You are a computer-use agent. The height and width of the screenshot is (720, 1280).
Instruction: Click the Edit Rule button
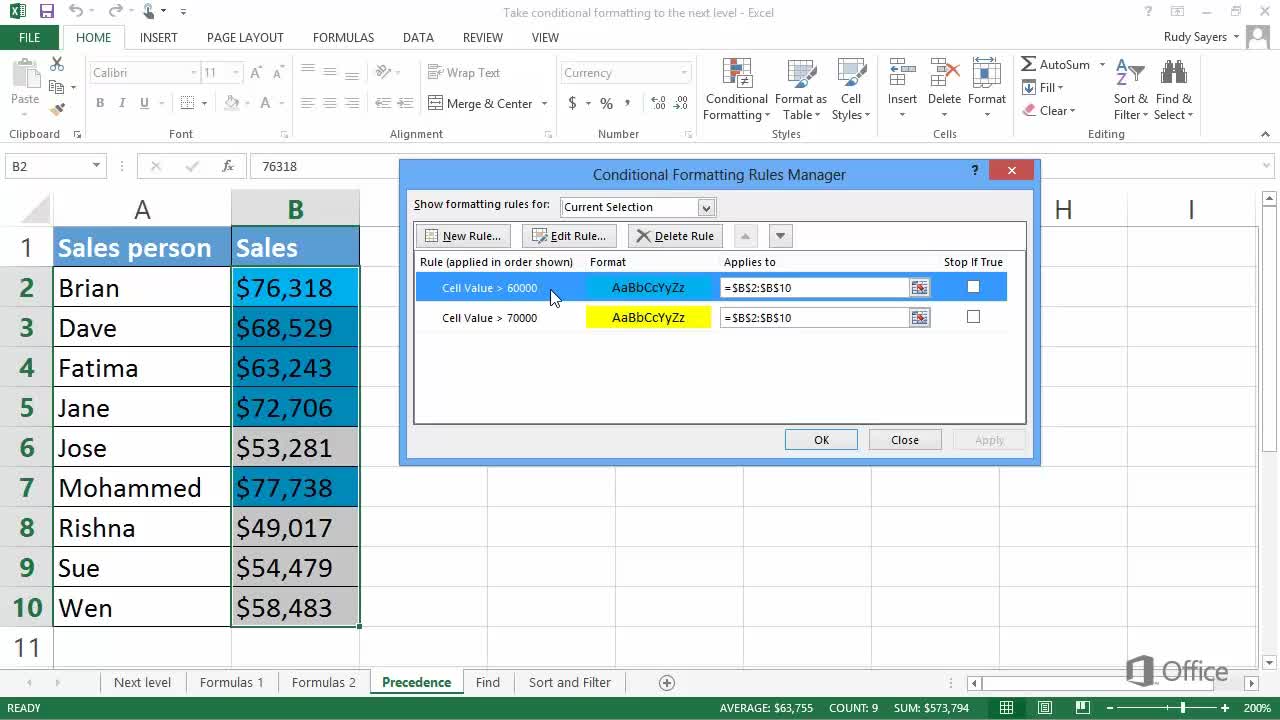tap(569, 236)
